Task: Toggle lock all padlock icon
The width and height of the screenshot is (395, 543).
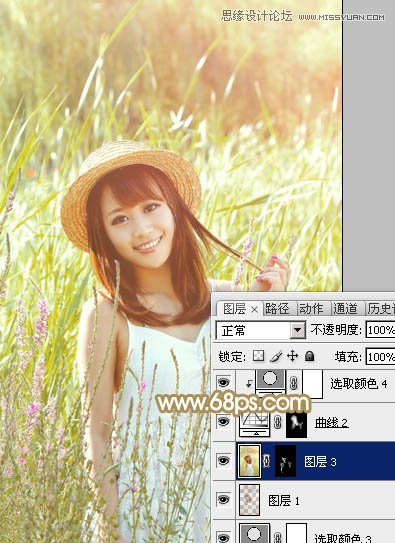Action: tap(309, 356)
